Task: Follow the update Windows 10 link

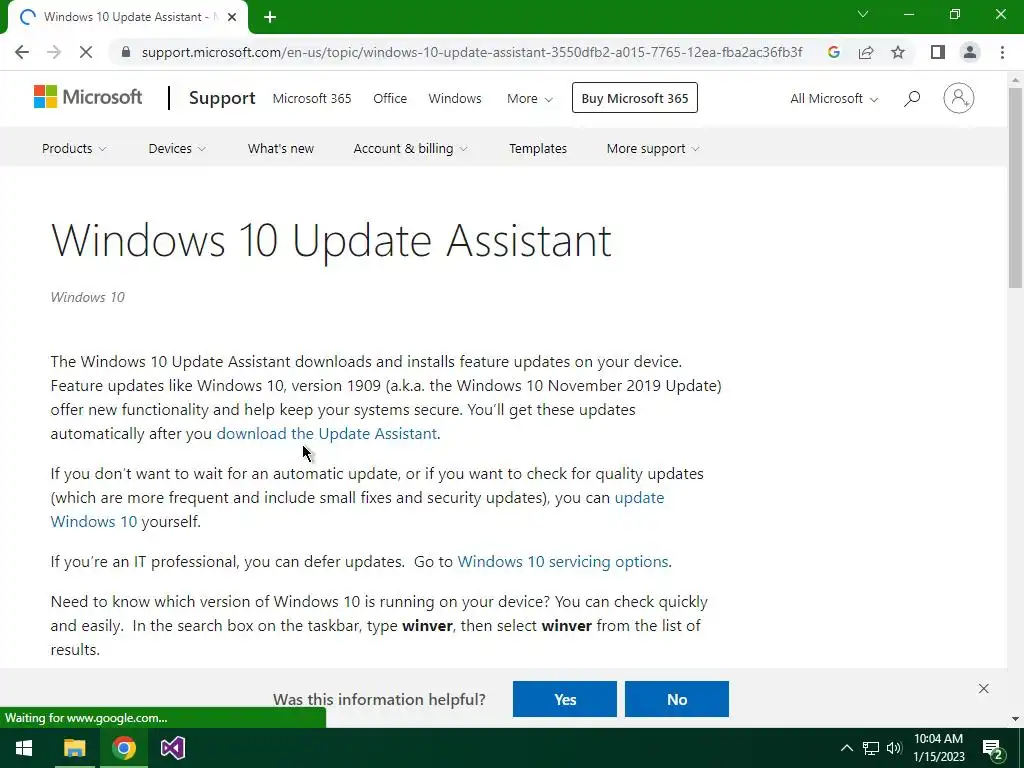Action: pos(639,498)
